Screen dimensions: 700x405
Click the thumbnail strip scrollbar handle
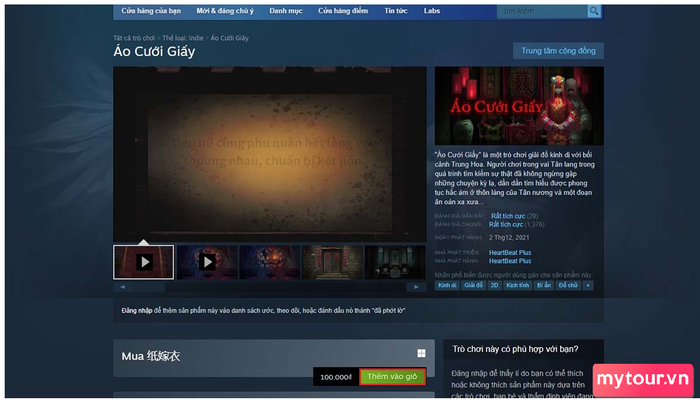[149, 287]
